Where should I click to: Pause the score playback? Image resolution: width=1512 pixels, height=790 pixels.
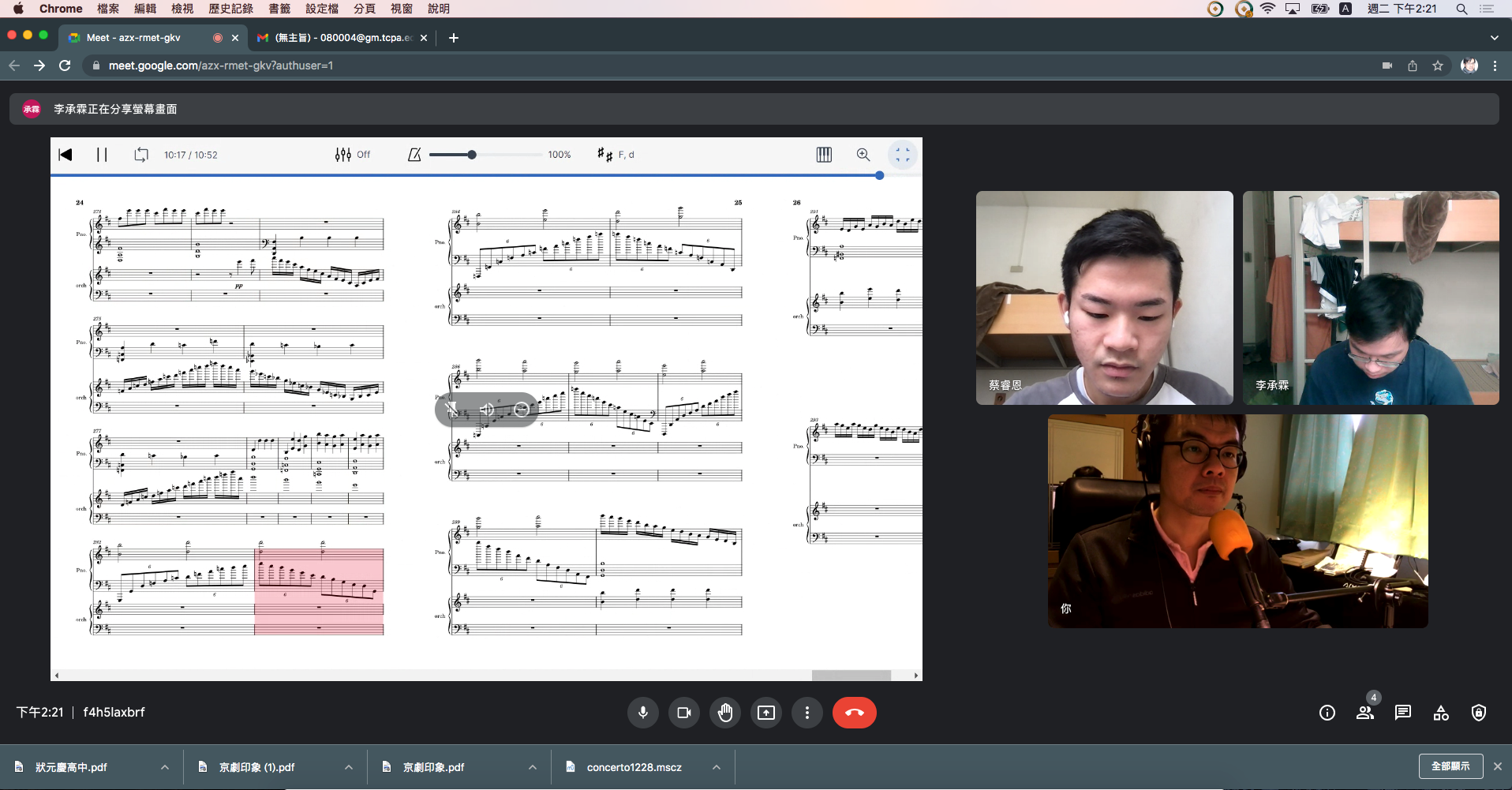[x=102, y=155]
